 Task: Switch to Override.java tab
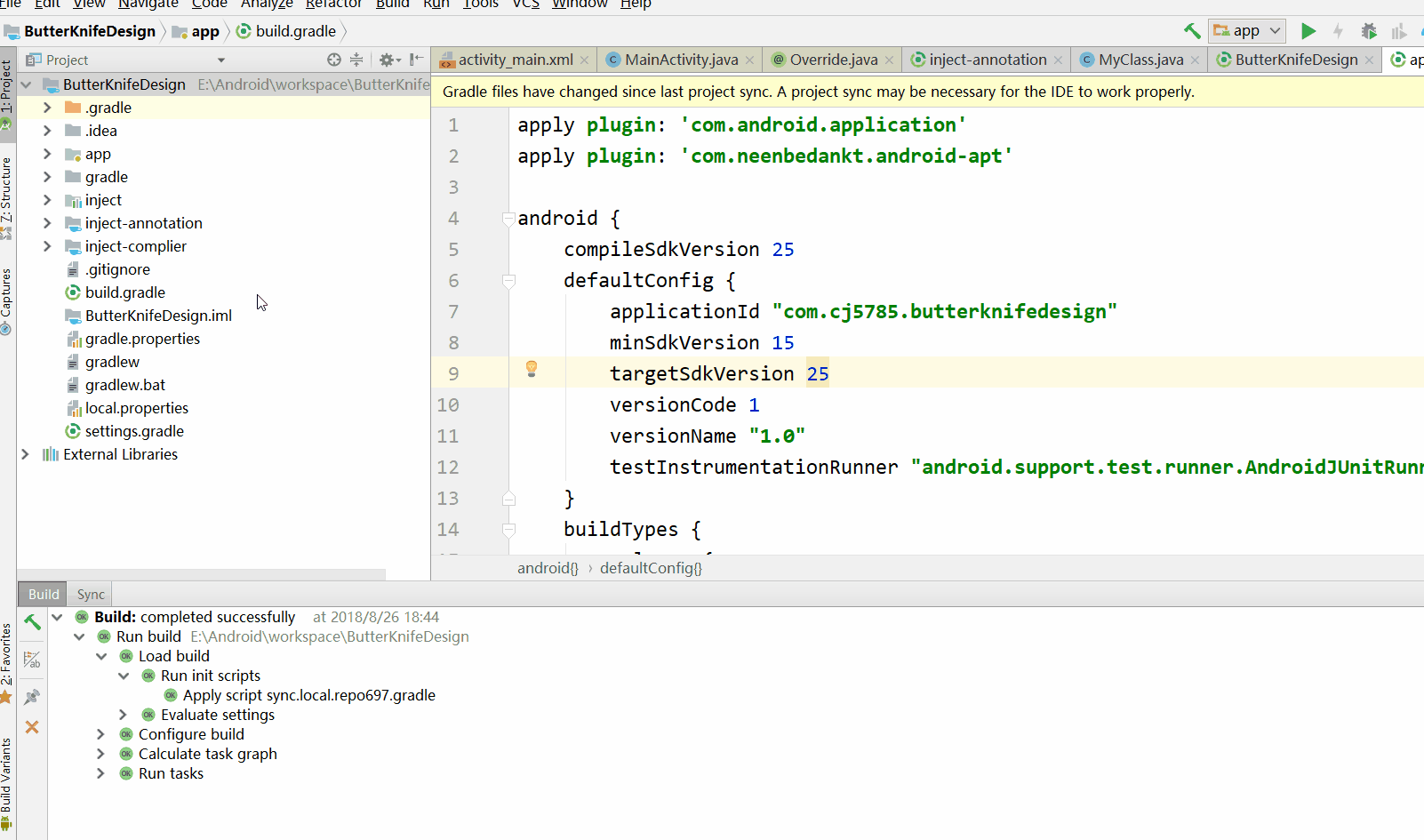(833, 60)
